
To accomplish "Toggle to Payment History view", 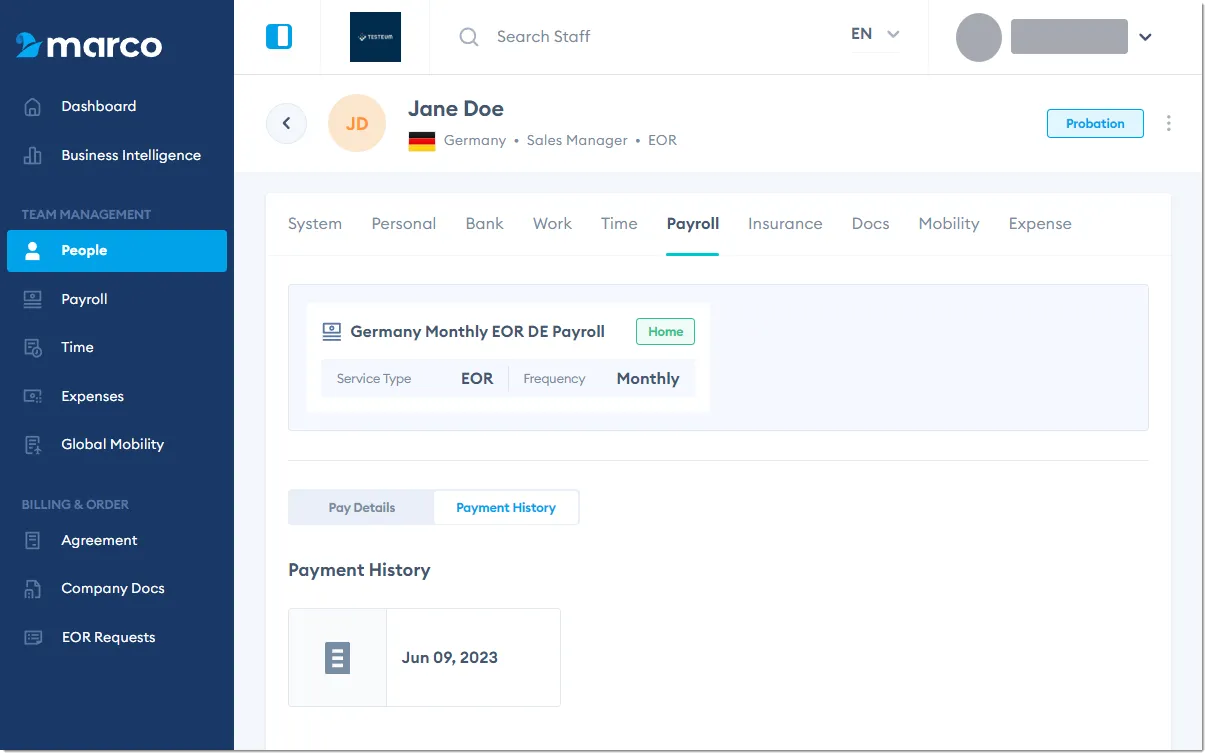I will click(506, 508).
